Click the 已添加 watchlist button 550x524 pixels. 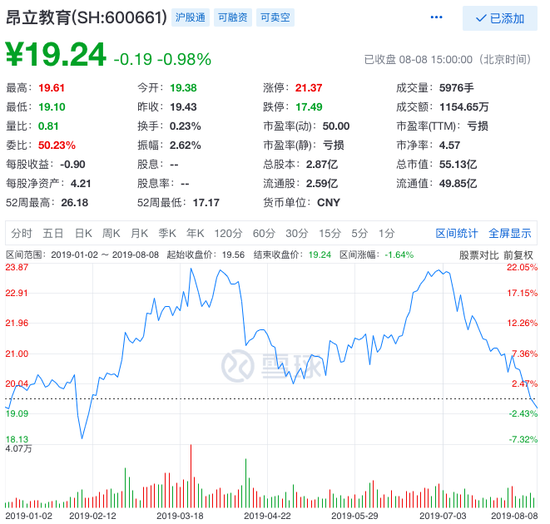click(499, 18)
